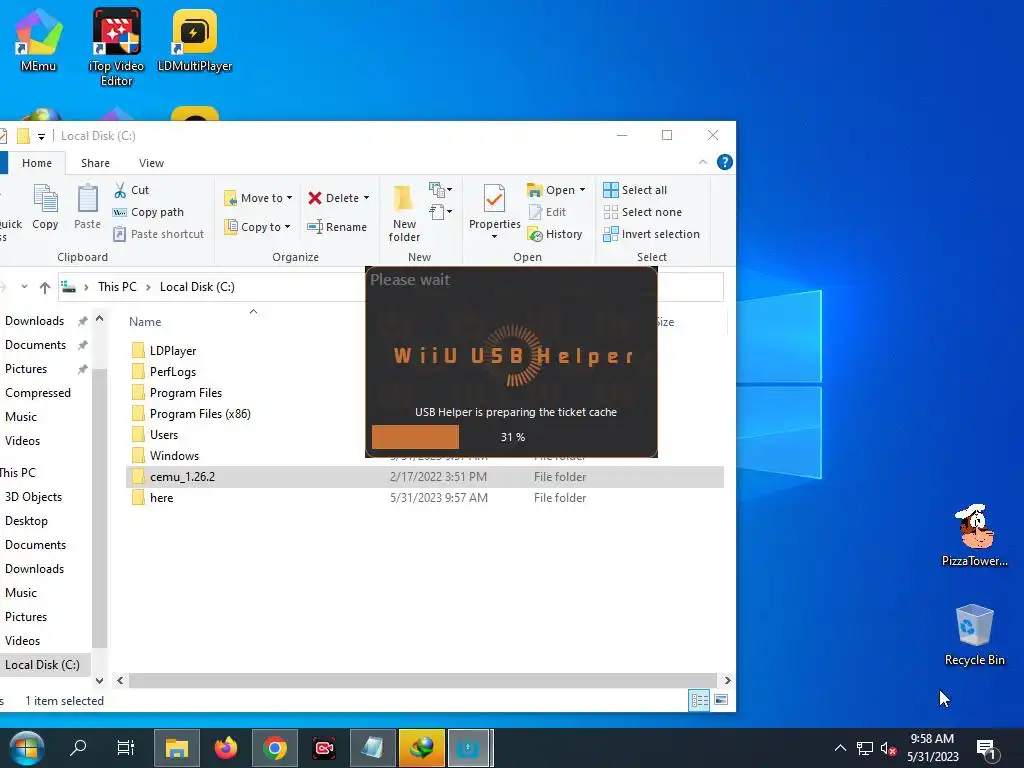Screen dimensions: 1024x768
Task: Open the notification center icon
Action: pyautogui.click(x=986, y=748)
